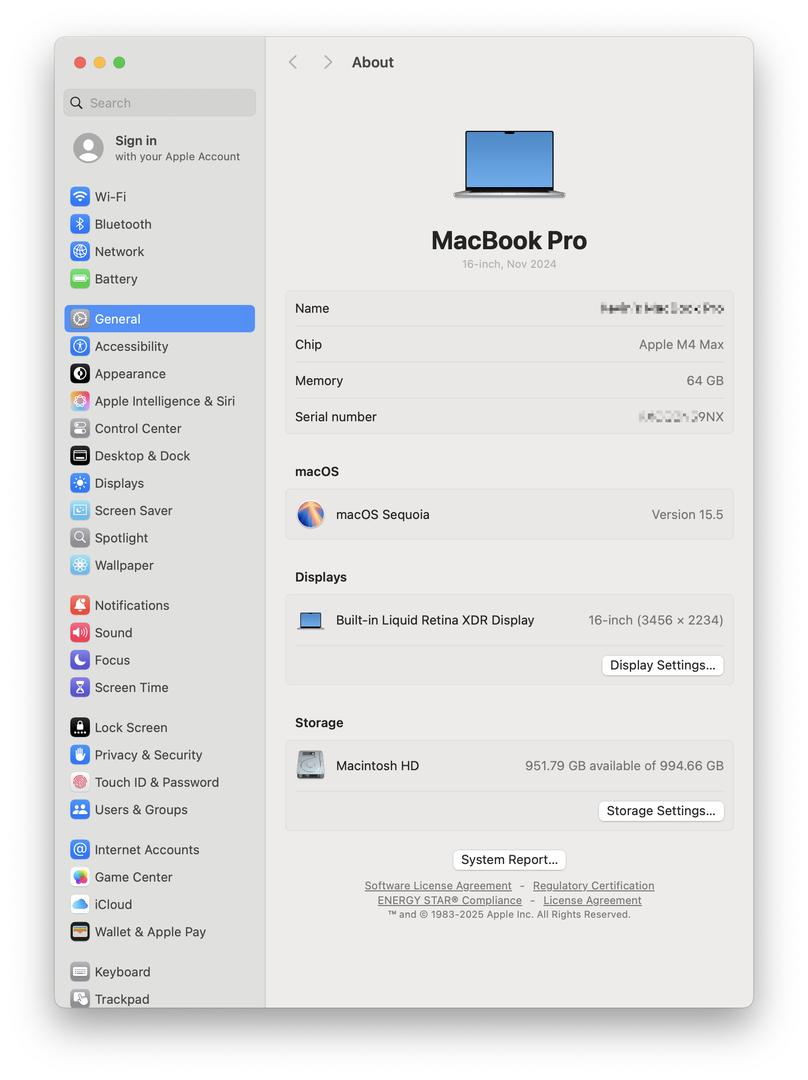Open Privacy & Security pane
808x1080 pixels.
tap(148, 755)
